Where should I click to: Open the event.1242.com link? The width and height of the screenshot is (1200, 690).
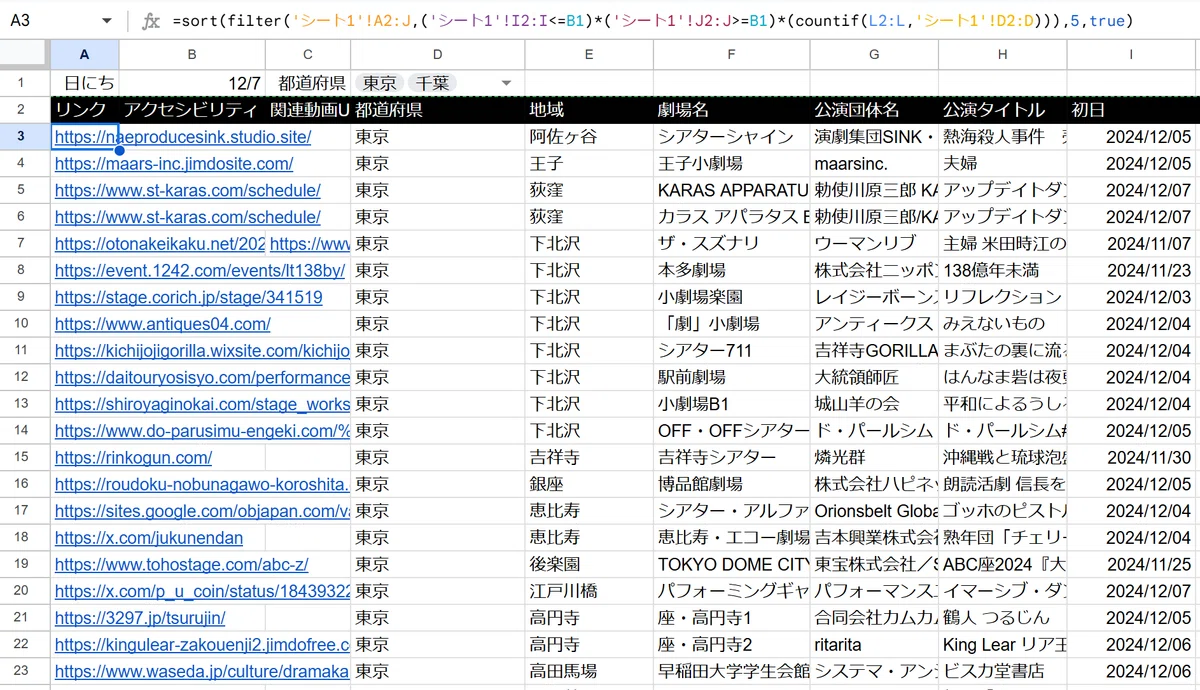(x=200, y=270)
